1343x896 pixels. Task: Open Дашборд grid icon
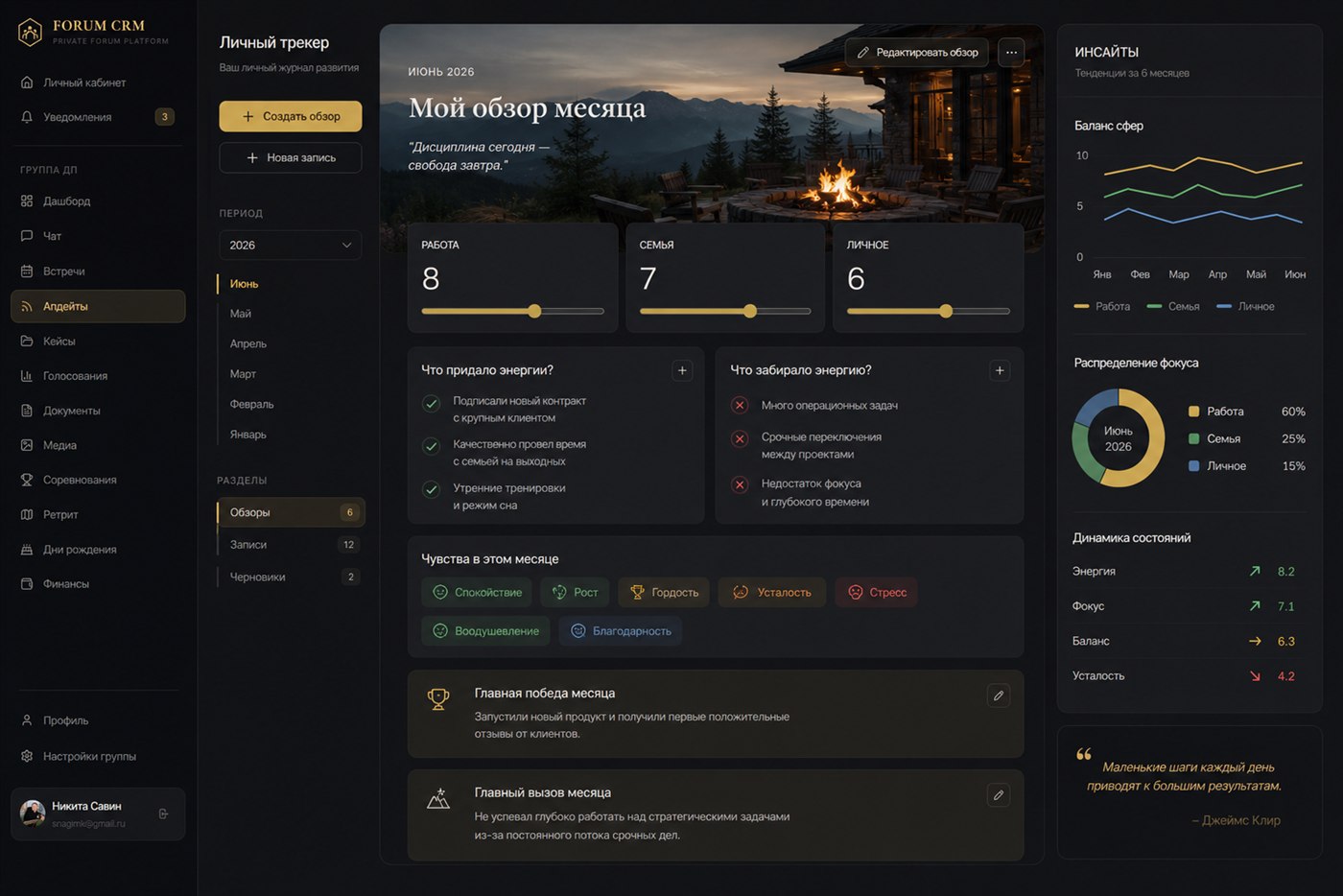point(27,201)
